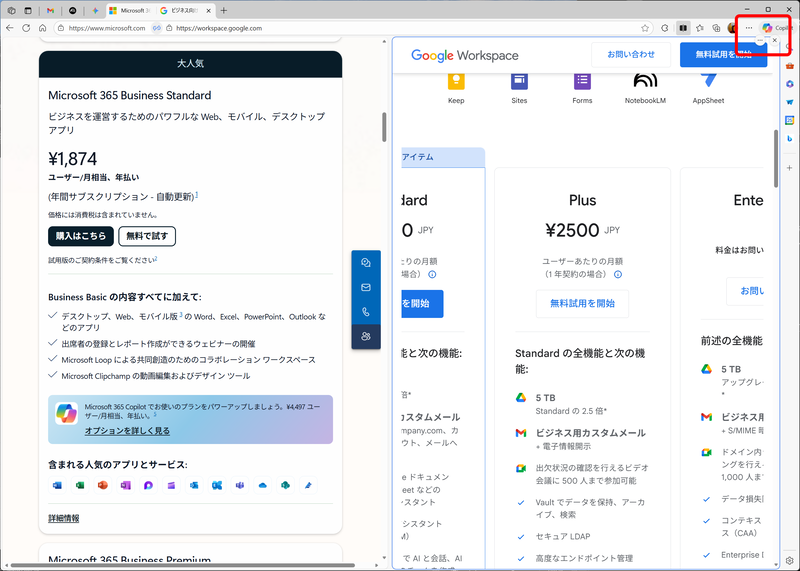Click the Google Sites icon
This screenshot has height=571, width=800.
pos(519,82)
